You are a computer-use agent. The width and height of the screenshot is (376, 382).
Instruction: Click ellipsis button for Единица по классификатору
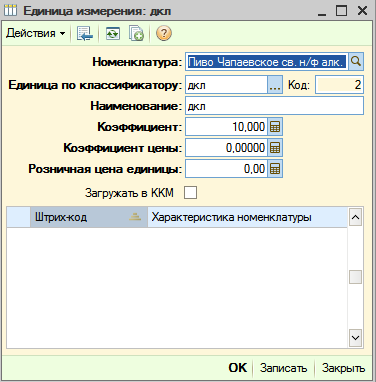click(275, 85)
